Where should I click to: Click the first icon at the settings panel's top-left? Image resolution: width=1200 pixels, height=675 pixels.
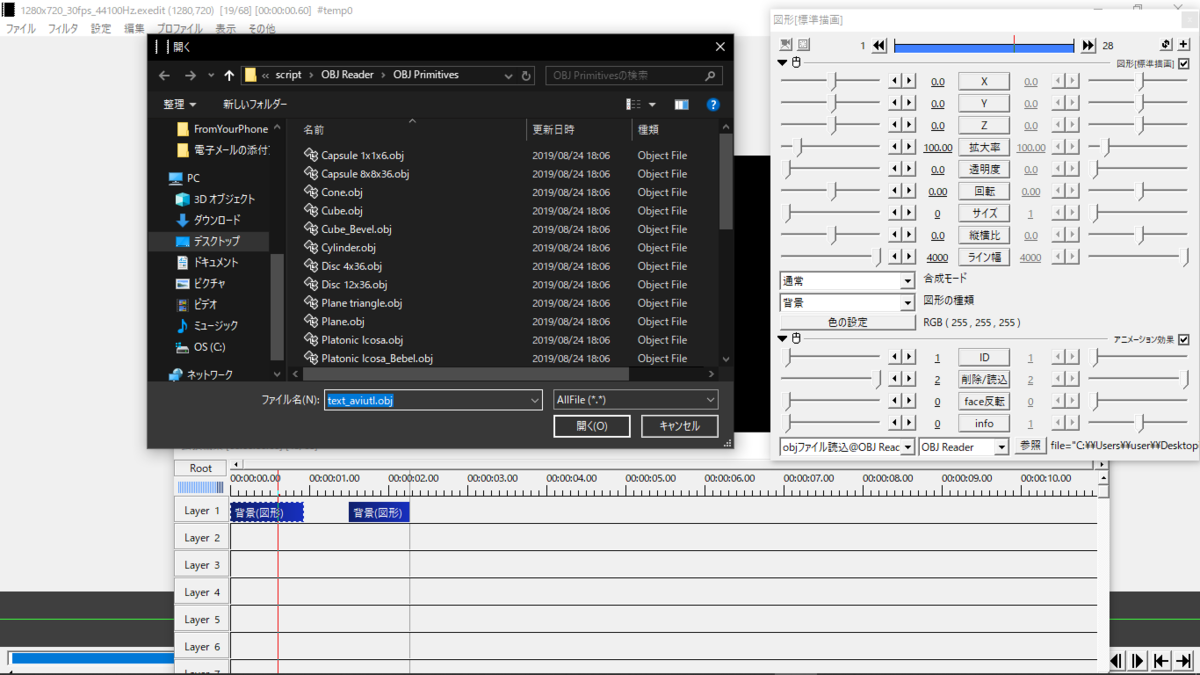pos(786,45)
